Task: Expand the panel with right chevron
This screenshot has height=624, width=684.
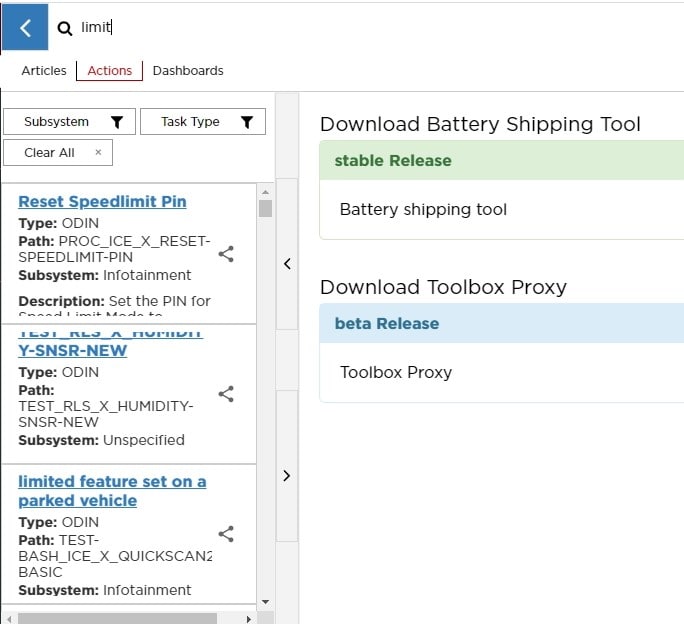Action: point(287,476)
